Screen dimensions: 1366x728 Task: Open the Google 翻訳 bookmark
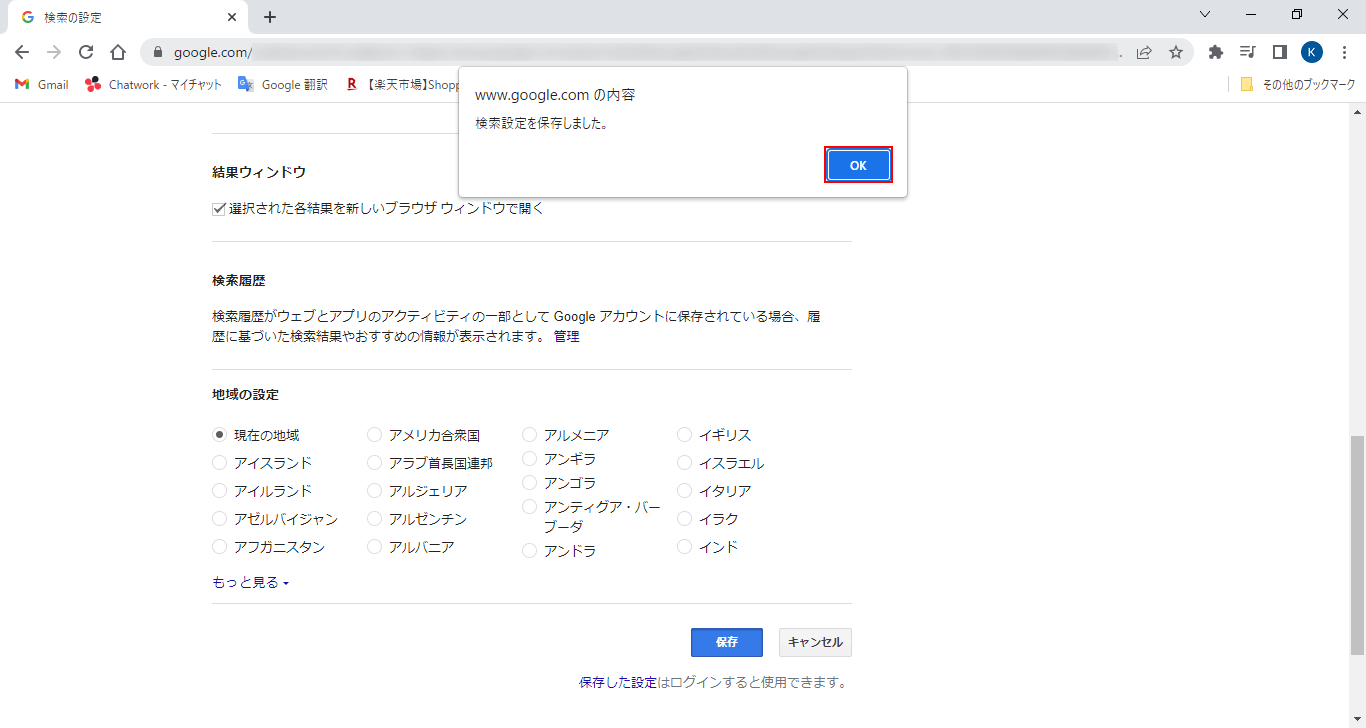click(x=283, y=85)
